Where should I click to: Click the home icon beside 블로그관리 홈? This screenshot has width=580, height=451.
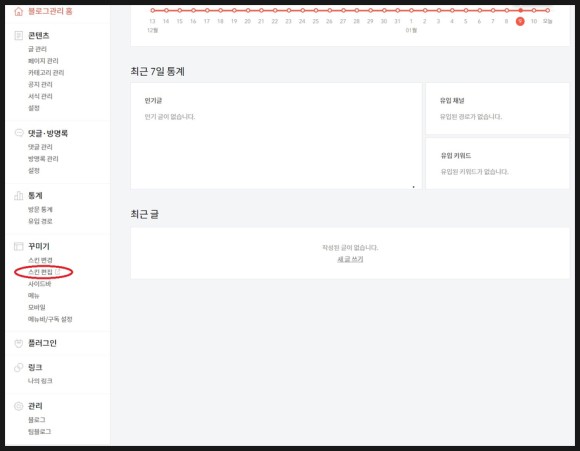(x=18, y=11)
